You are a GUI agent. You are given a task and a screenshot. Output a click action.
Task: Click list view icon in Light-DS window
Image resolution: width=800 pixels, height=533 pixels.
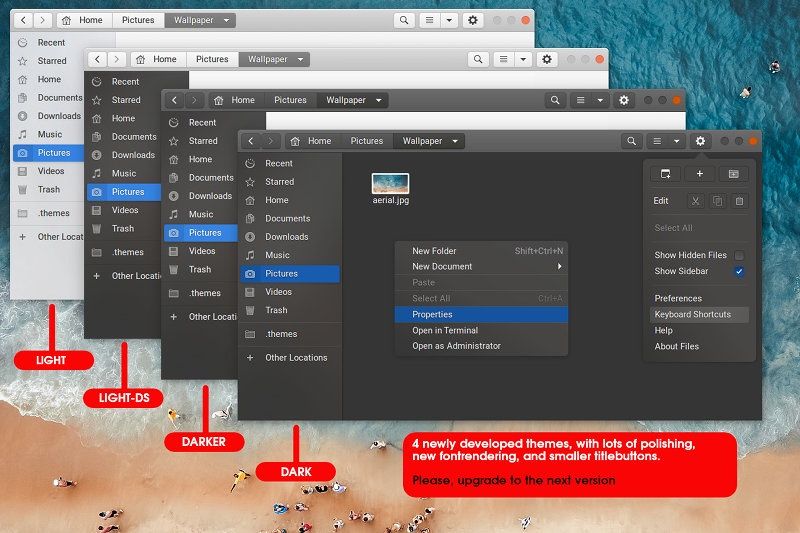click(504, 59)
